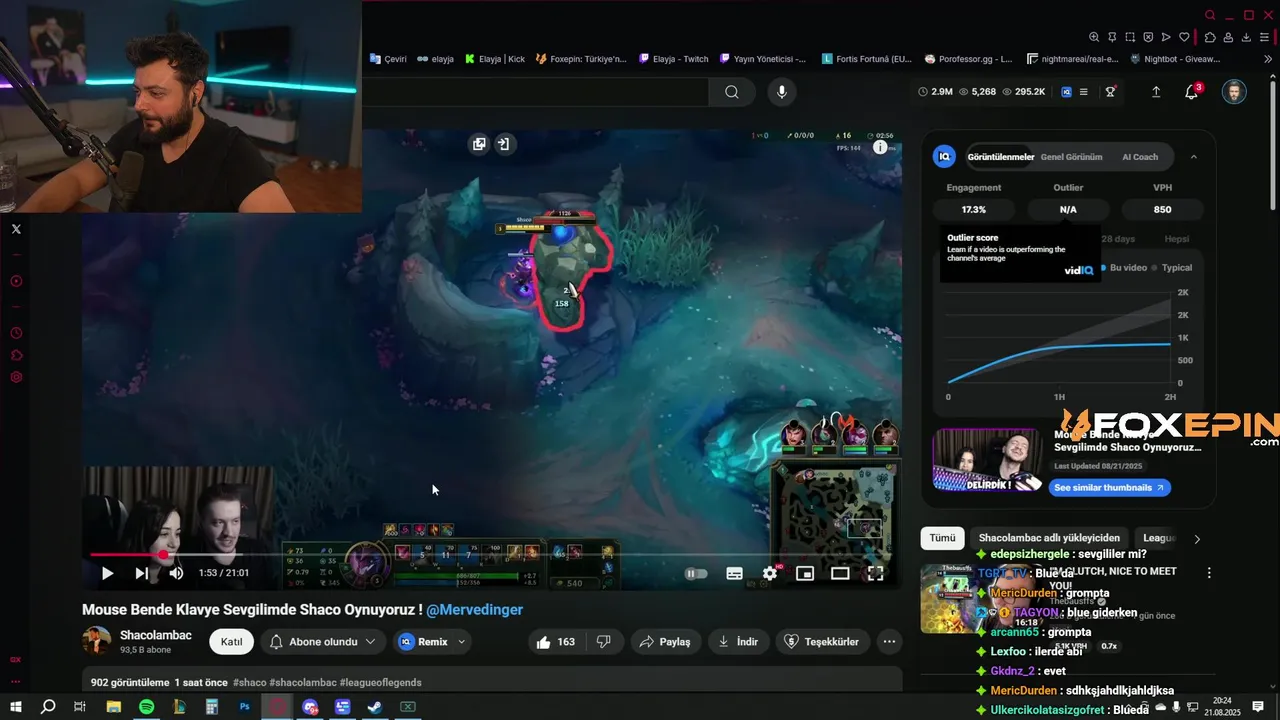Seek on the red video progress bar
1280x720 pixels.
pyautogui.click(x=492, y=554)
